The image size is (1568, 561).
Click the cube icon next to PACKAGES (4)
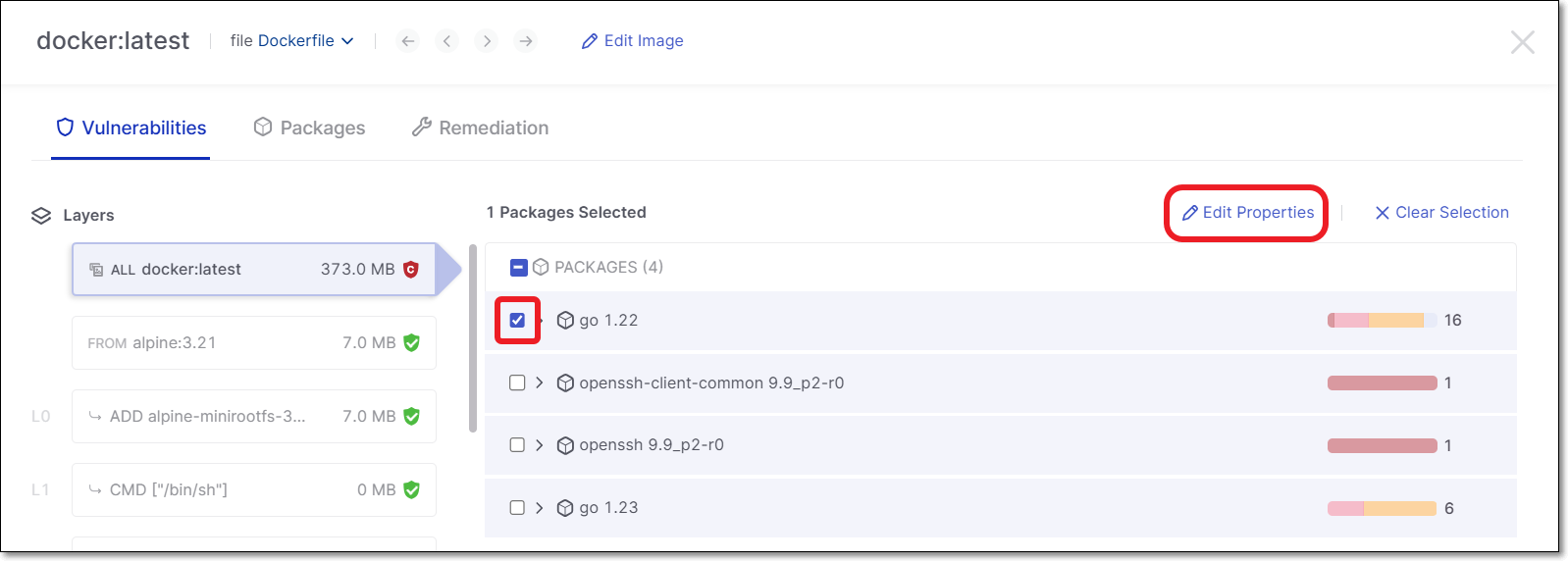click(x=541, y=267)
